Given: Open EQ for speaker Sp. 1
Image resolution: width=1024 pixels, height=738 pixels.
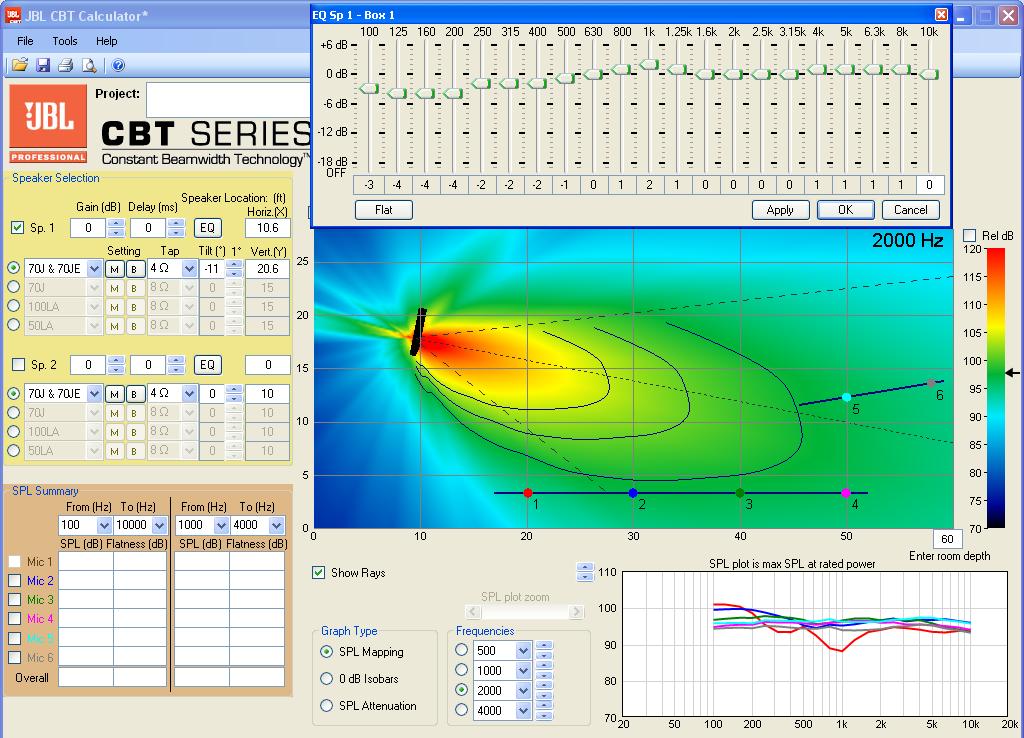Looking at the screenshot, I should pos(208,228).
